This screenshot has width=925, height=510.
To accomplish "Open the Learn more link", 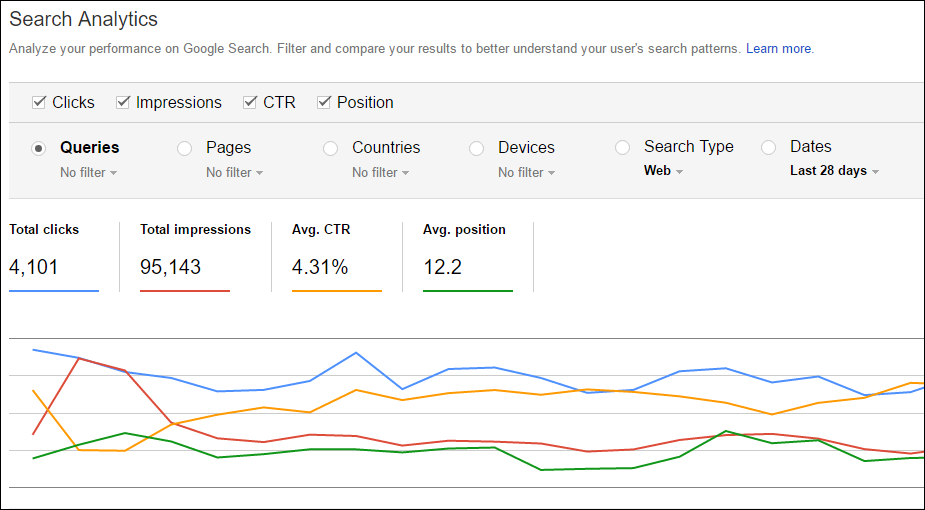I will [x=779, y=49].
